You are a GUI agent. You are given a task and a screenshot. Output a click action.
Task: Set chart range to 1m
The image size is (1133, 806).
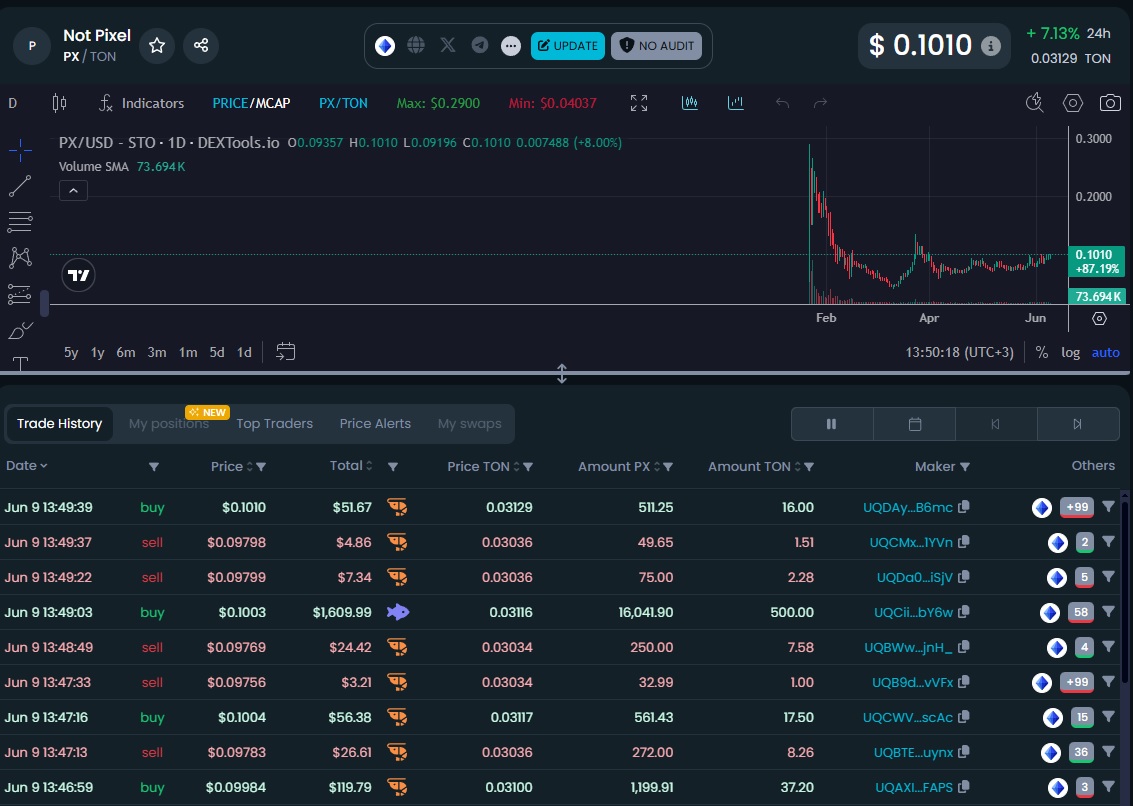(188, 353)
